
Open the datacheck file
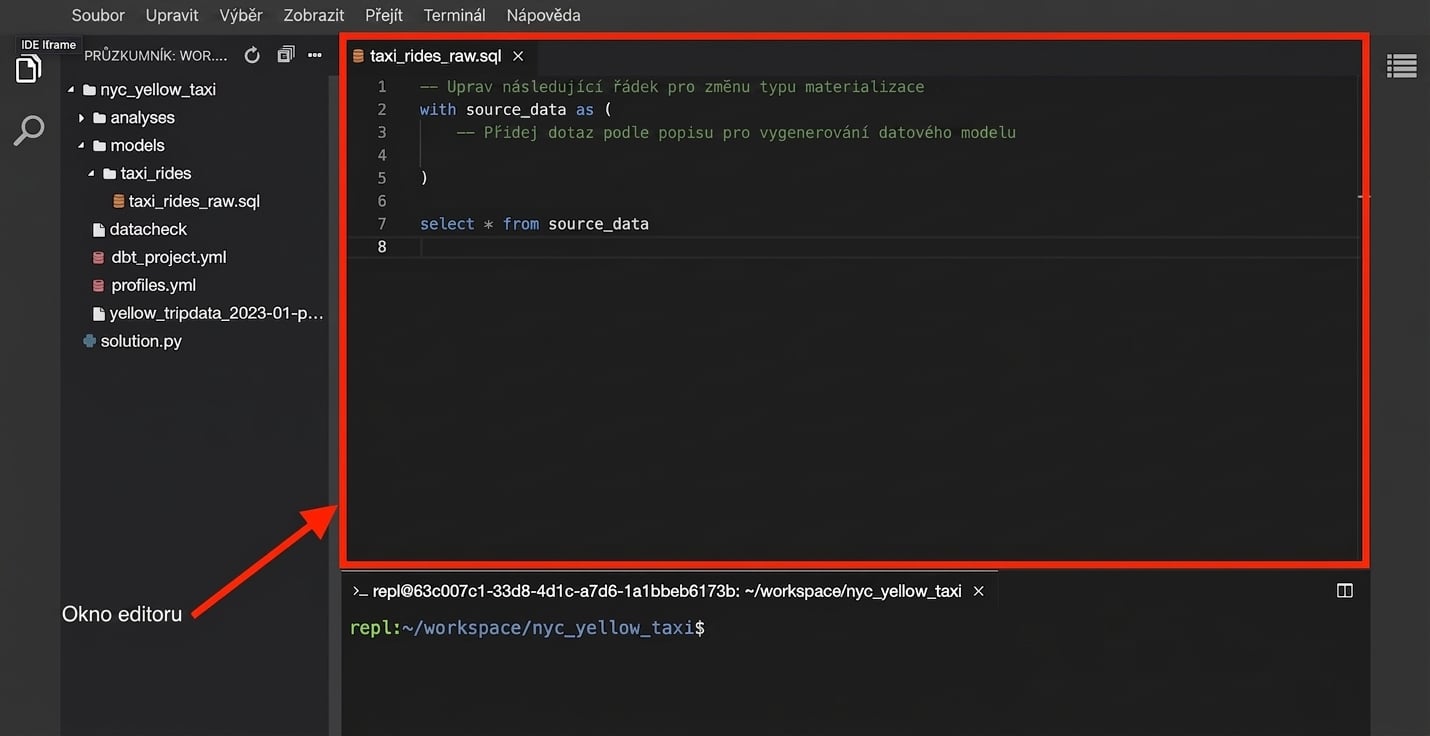pos(148,229)
